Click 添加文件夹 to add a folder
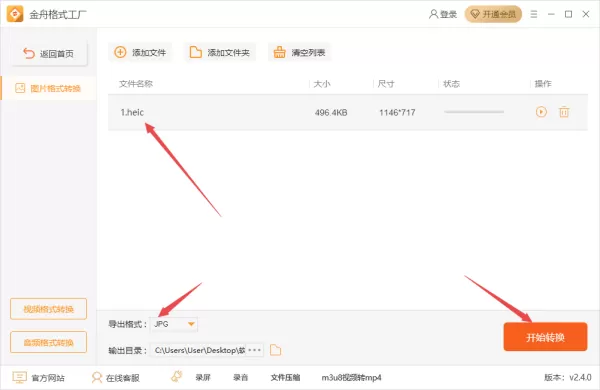This screenshot has width=600, height=390. 220,52
